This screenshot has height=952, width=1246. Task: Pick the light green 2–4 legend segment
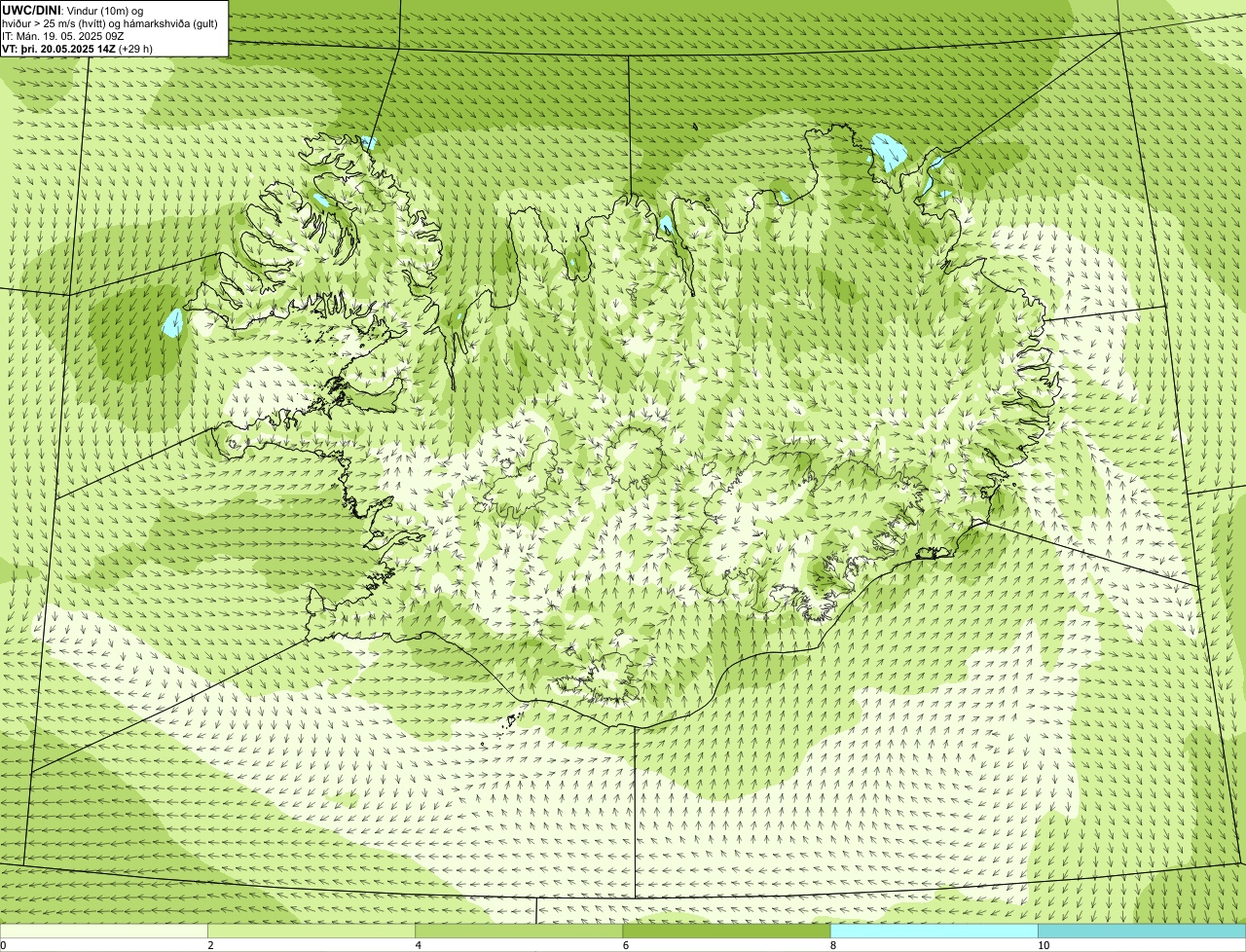point(311,932)
